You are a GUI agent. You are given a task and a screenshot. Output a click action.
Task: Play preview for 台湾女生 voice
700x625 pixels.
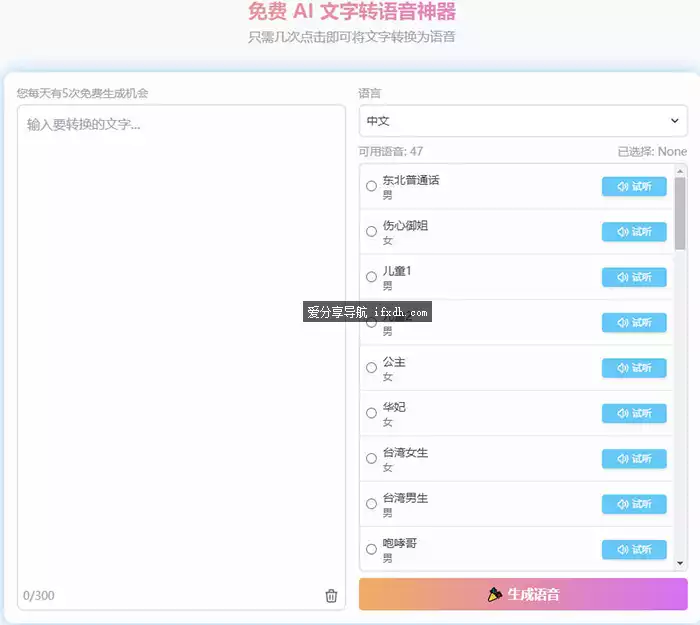[x=634, y=459]
